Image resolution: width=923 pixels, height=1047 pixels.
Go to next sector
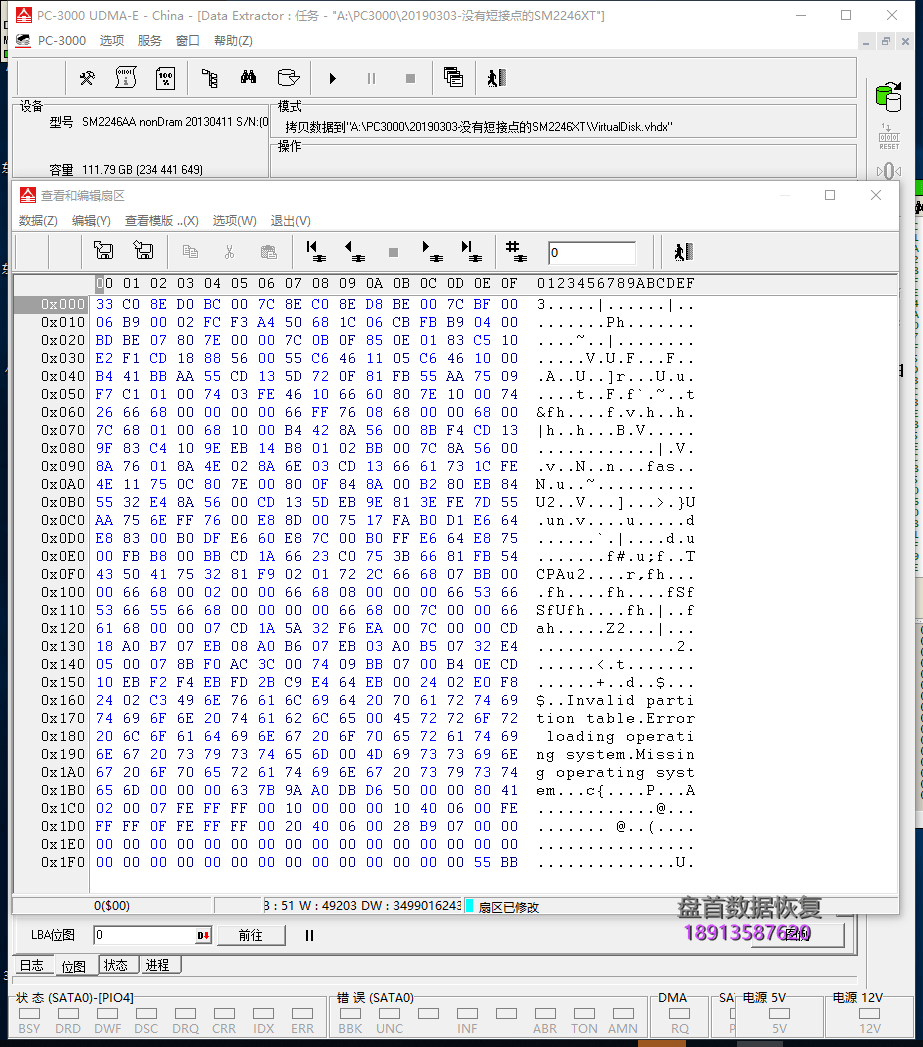(432, 251)
